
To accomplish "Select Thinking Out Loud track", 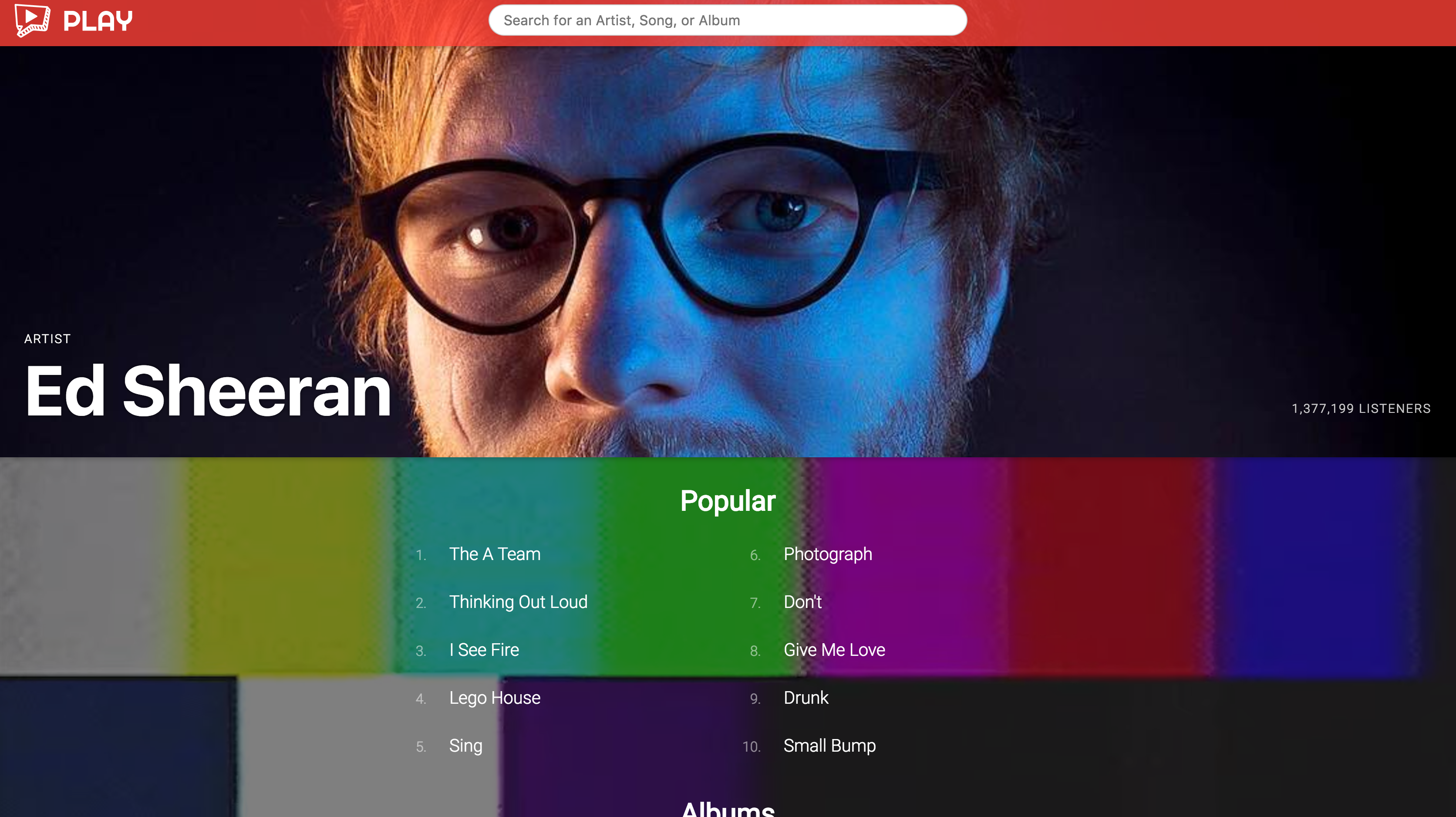I will coord(518,602).
